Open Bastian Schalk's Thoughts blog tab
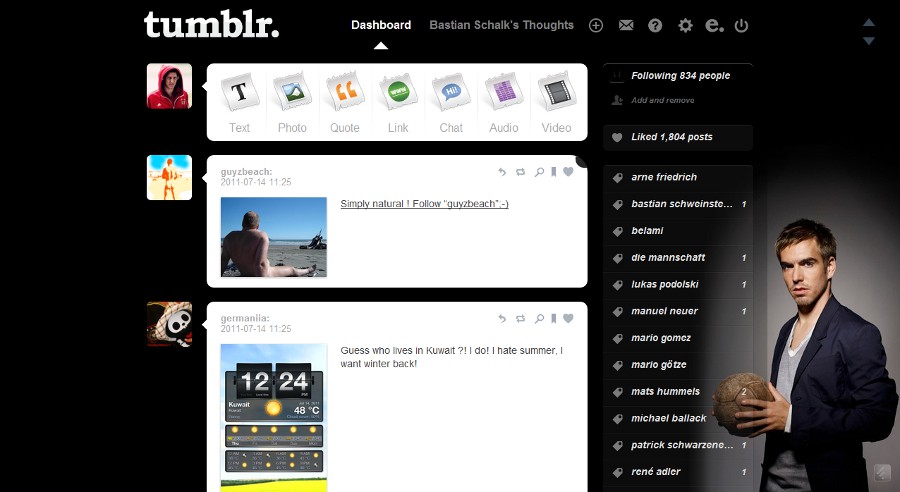Image resolution: width=900 pixels, height=492 pixels. click(502, 25)
